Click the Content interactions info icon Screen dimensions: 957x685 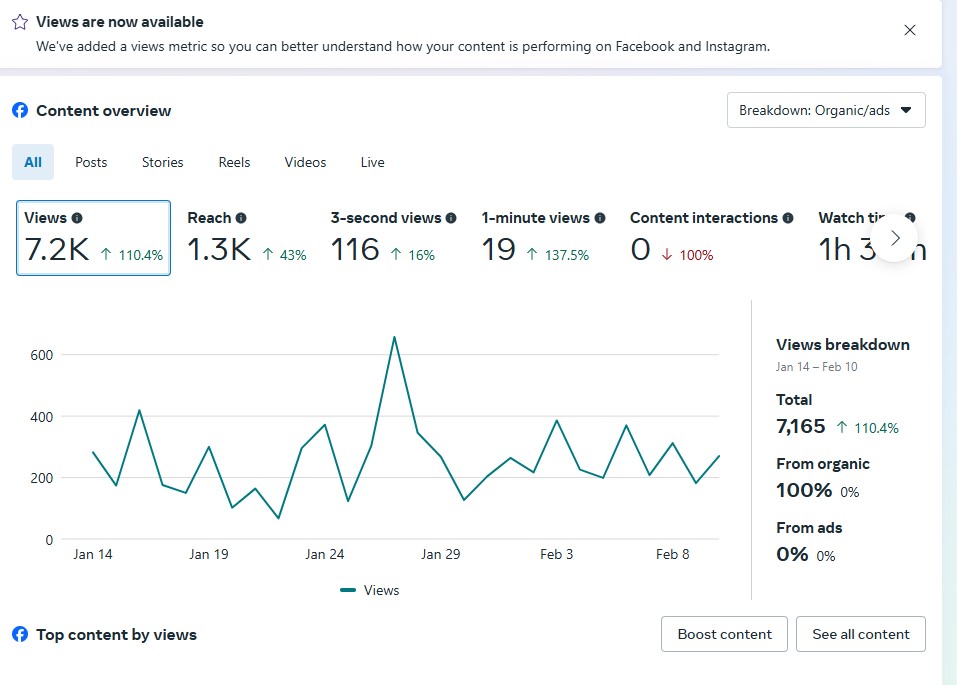(x=788, y=218)
